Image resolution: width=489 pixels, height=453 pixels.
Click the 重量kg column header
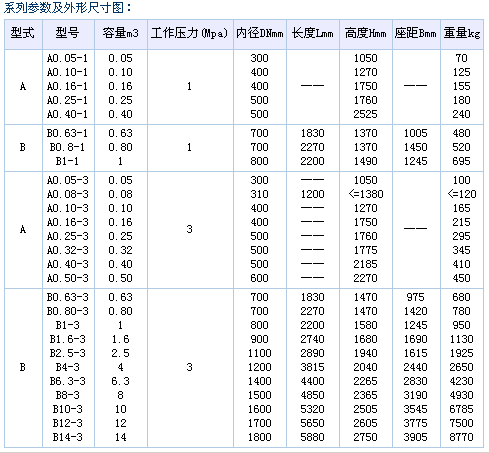coord(462,34)
